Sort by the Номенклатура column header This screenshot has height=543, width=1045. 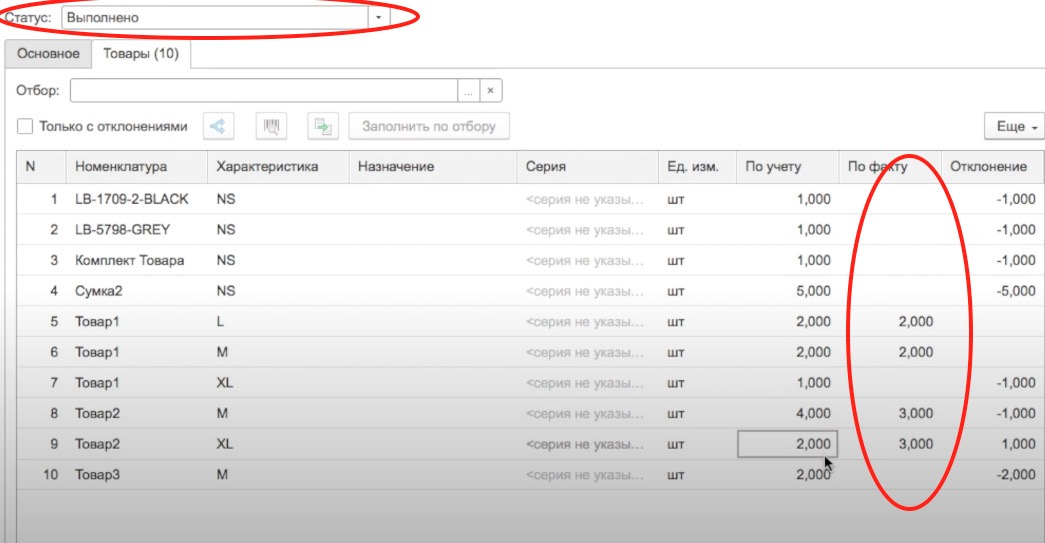click(137, 167)
